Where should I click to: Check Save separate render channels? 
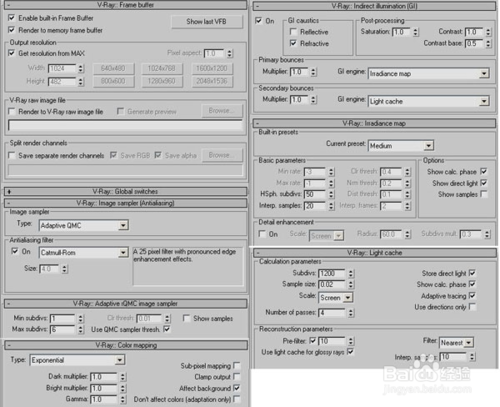click(x=12, y=155)
